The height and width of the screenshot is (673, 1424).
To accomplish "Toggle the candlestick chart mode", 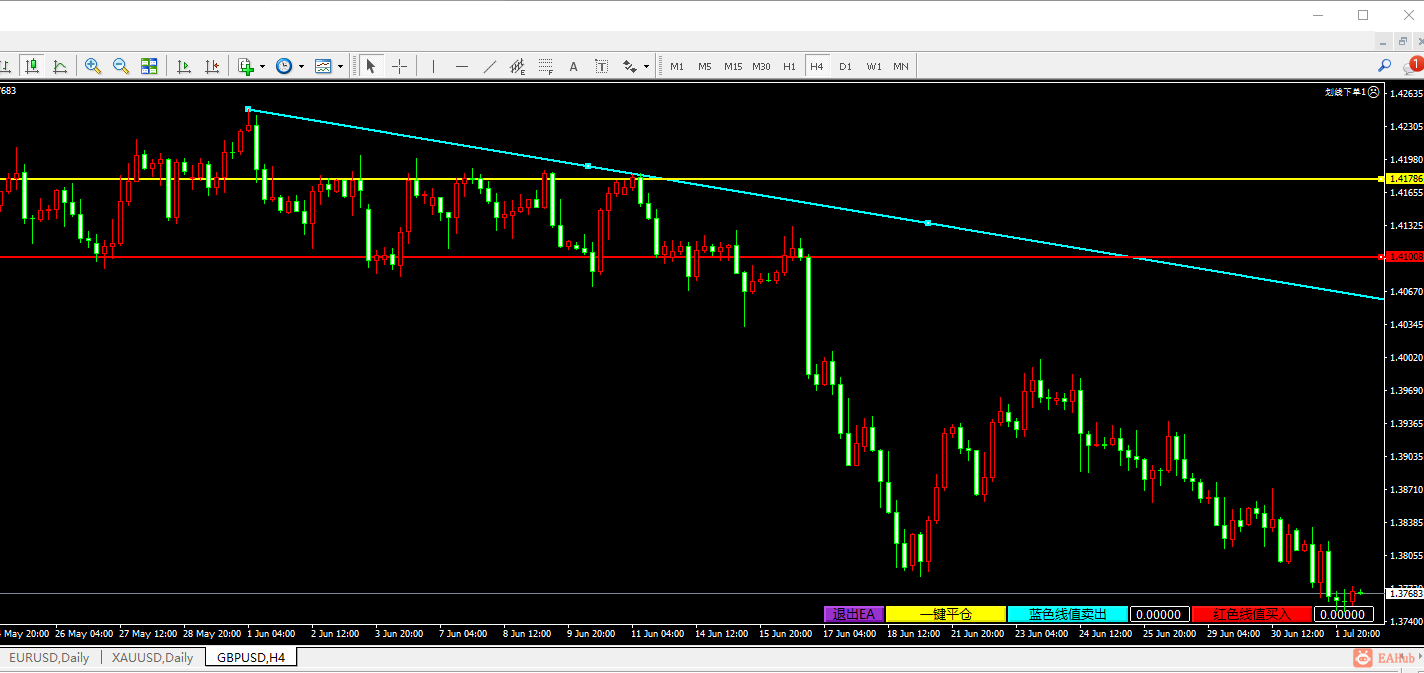I will point(32,66).
